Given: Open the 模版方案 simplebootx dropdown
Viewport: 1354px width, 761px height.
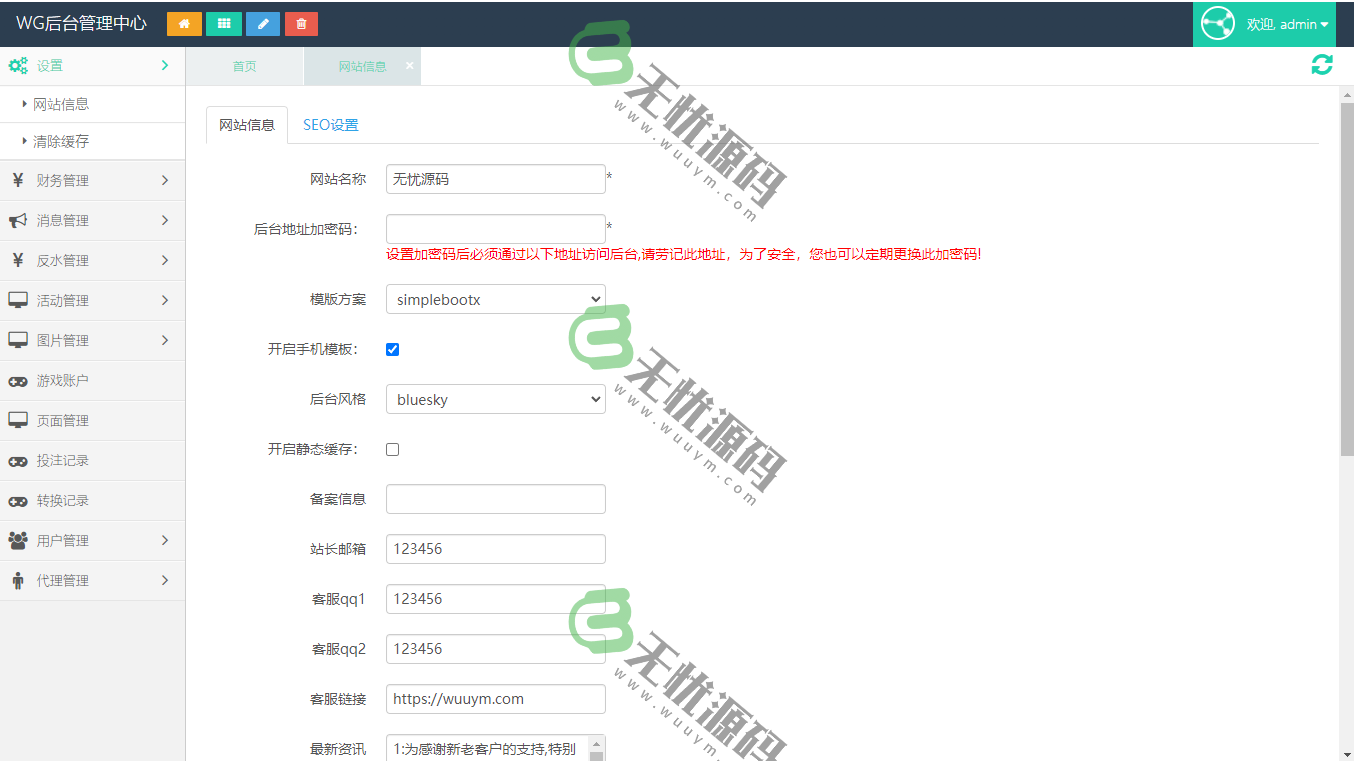Looking at the screenshot, I should (495, 298).
